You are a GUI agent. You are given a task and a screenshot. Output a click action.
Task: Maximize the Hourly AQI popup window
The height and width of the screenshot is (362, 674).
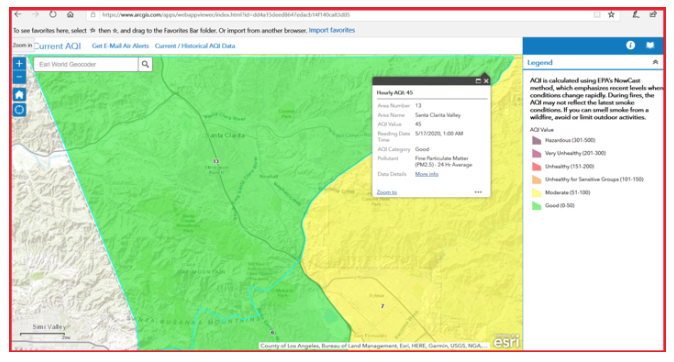point(478,81)
